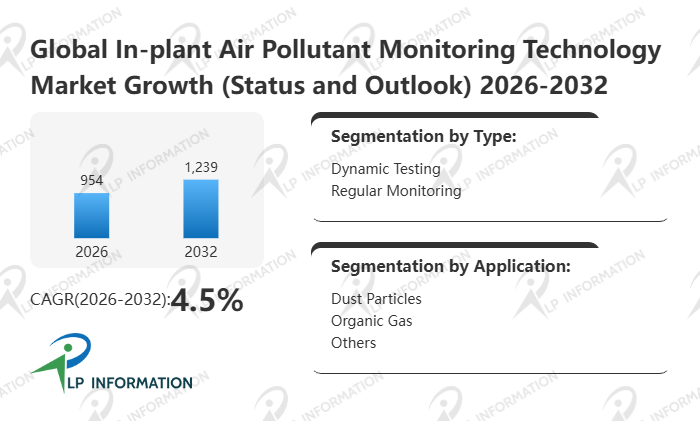This screenshot has height=421, width=700.
Task: Click the Segmentation by Type heading
Action: [423, 137]
